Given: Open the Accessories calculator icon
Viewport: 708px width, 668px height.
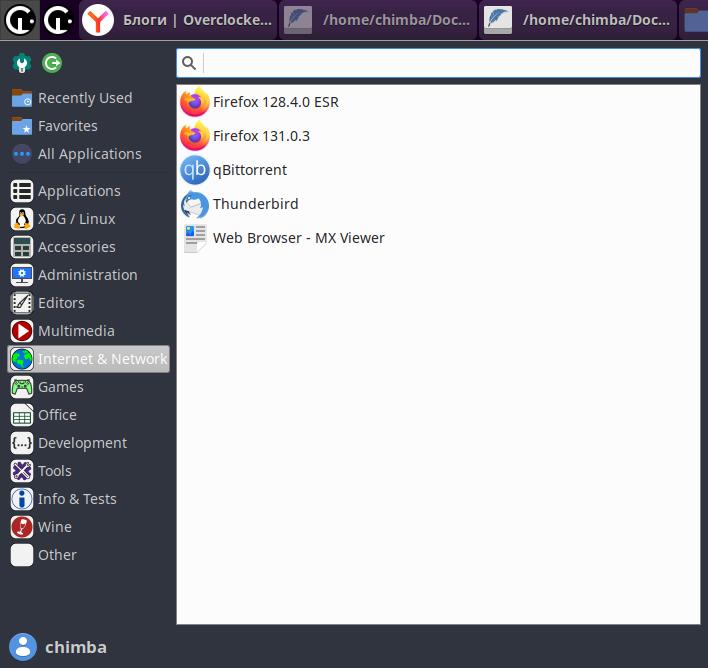Looking at the screenshot, I should coord(22,247).
